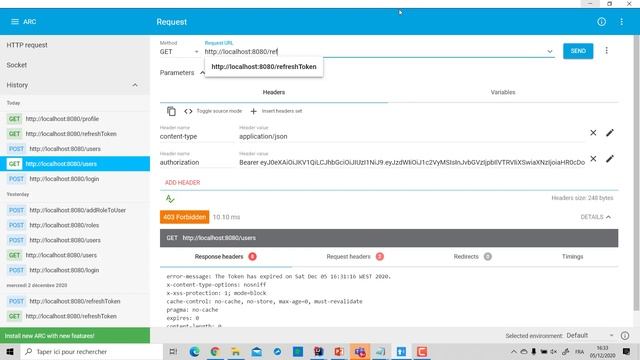Image resolution: width=640 pixels, height=360 pixels.
Task: Open the Request headers tab
Action: click(355, 256)
